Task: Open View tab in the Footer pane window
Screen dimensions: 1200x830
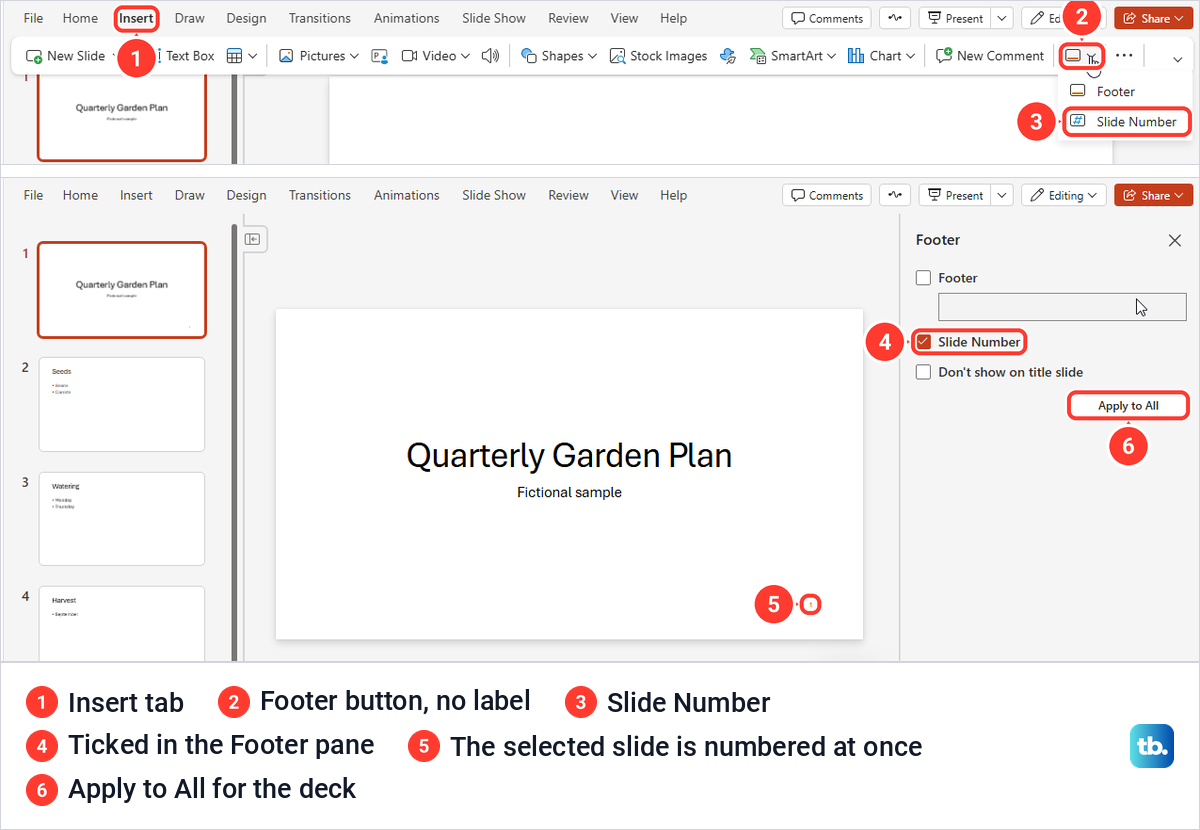Action: coord(624,195)
